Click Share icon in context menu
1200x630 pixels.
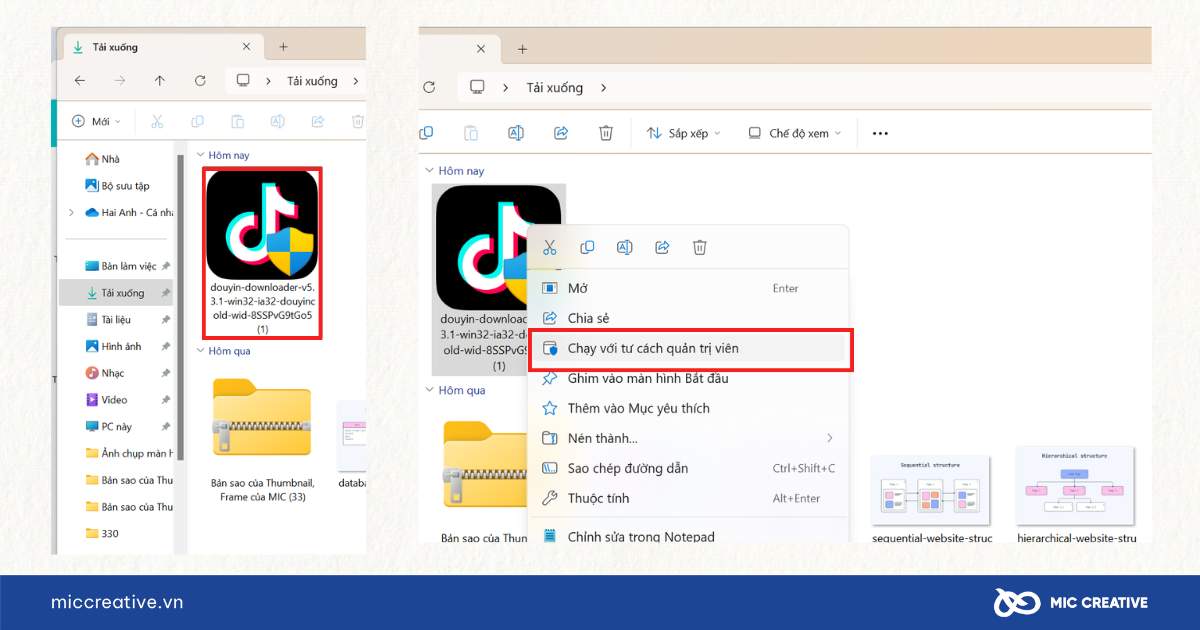coord(662,247)
